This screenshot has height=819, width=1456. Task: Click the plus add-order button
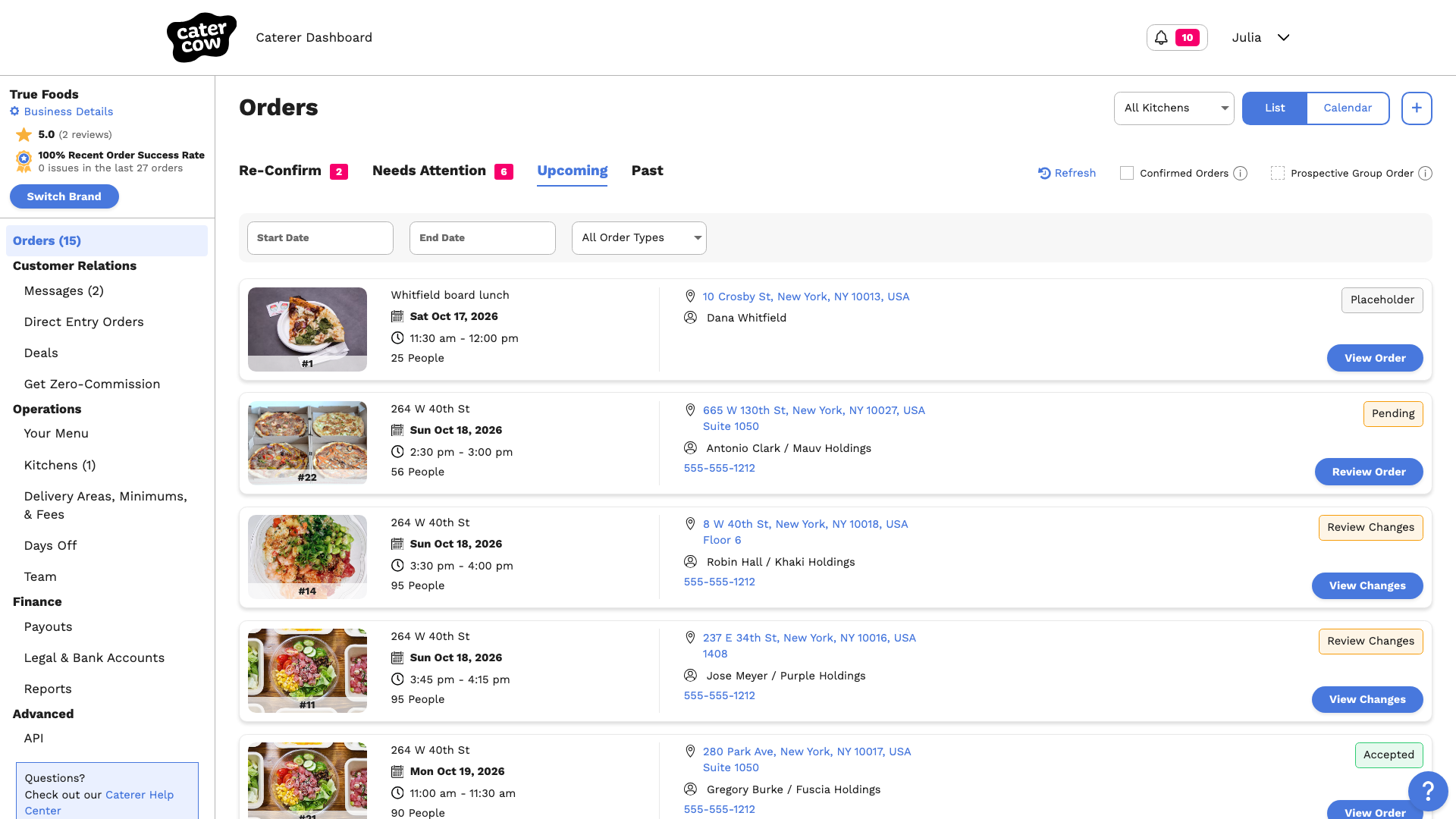pyautogui.click(x=1417, y=108)
